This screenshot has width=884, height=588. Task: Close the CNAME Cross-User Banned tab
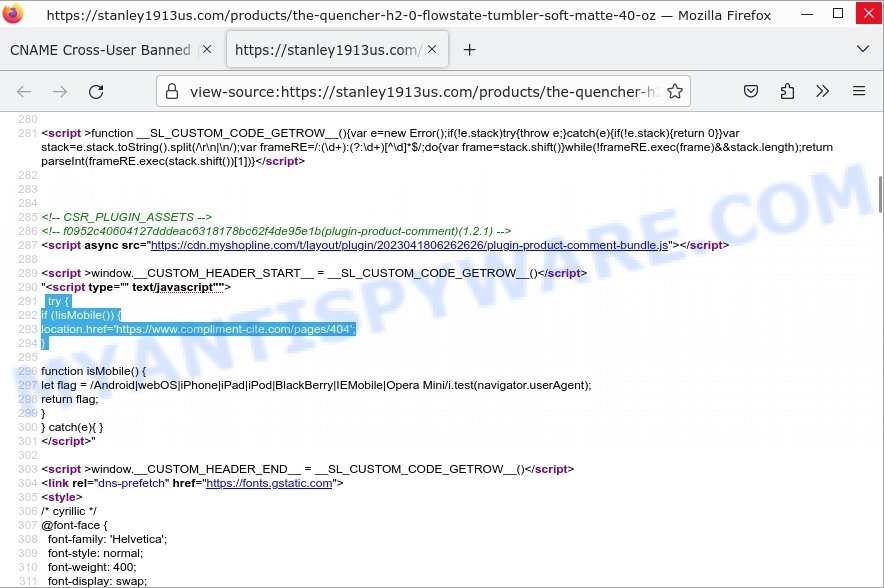(207, 50)
